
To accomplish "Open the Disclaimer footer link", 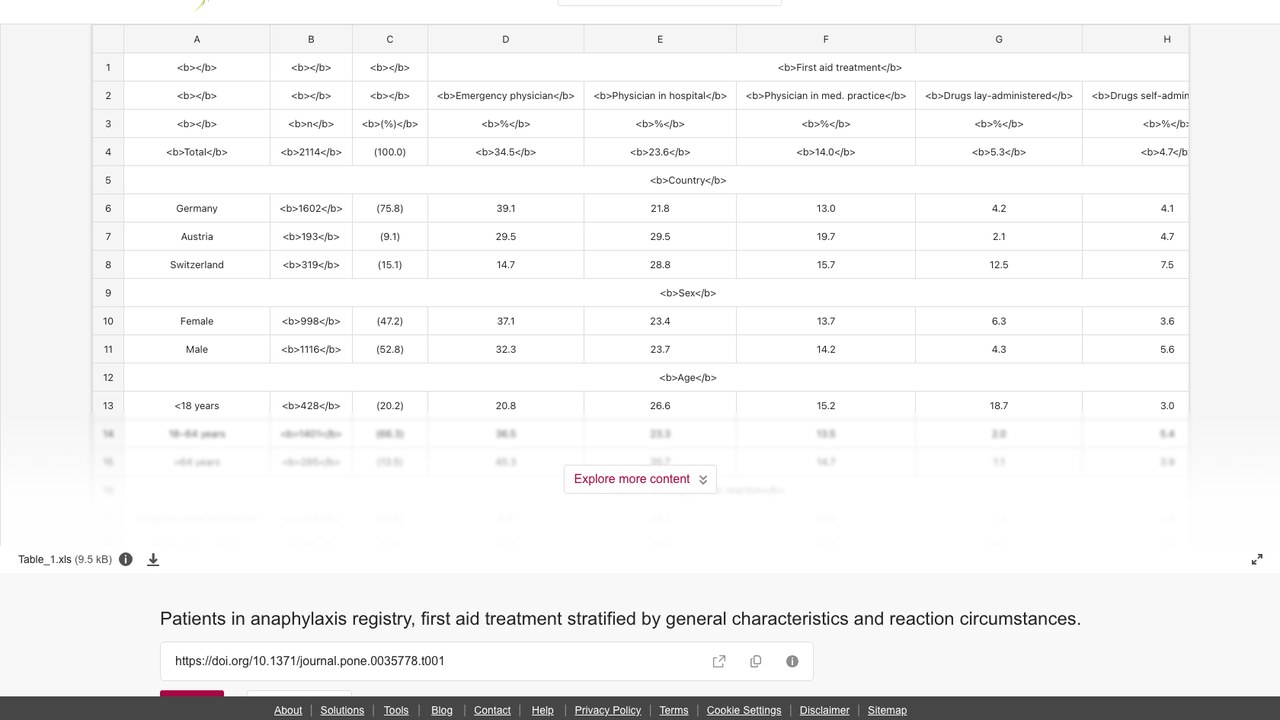I will 825,710.
